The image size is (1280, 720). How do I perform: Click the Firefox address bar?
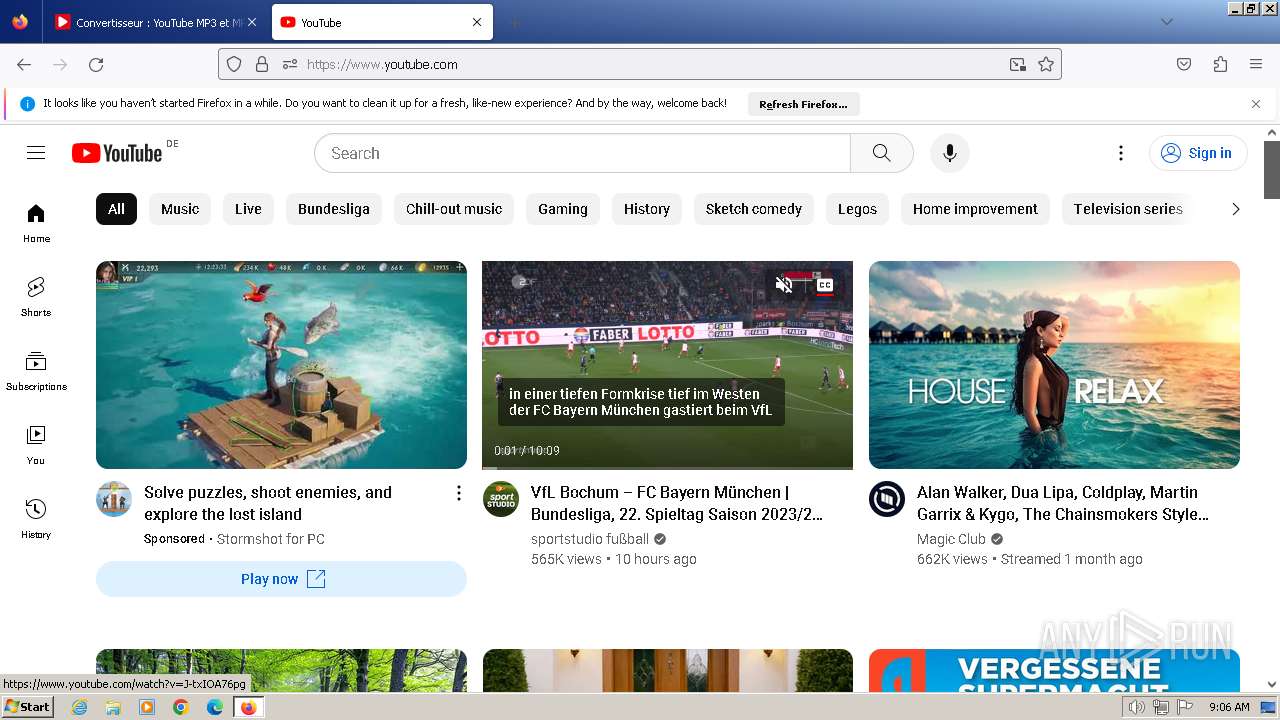(x=640, y=64)
